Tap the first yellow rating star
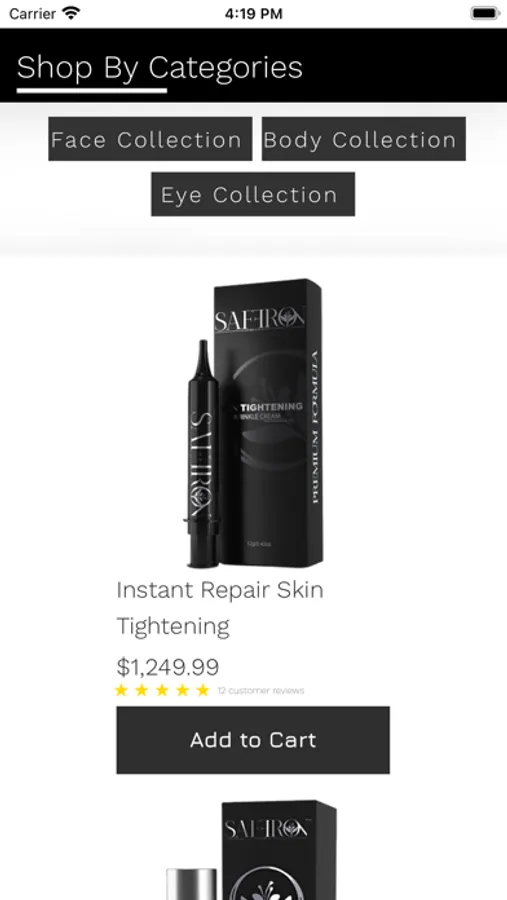Screen dimensions: 507x900 [x=121, y=690]
